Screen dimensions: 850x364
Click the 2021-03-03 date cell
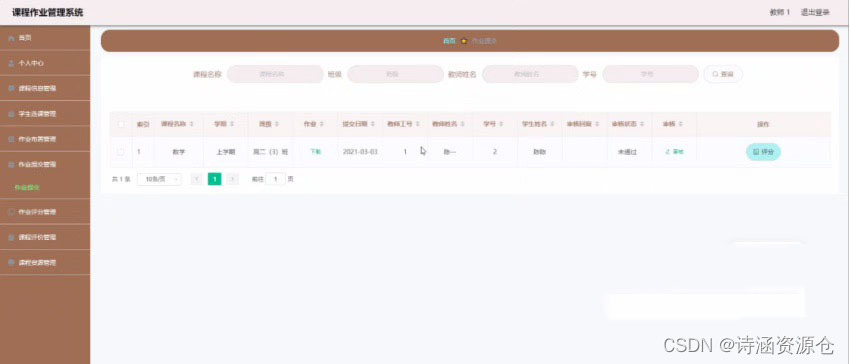360,152
